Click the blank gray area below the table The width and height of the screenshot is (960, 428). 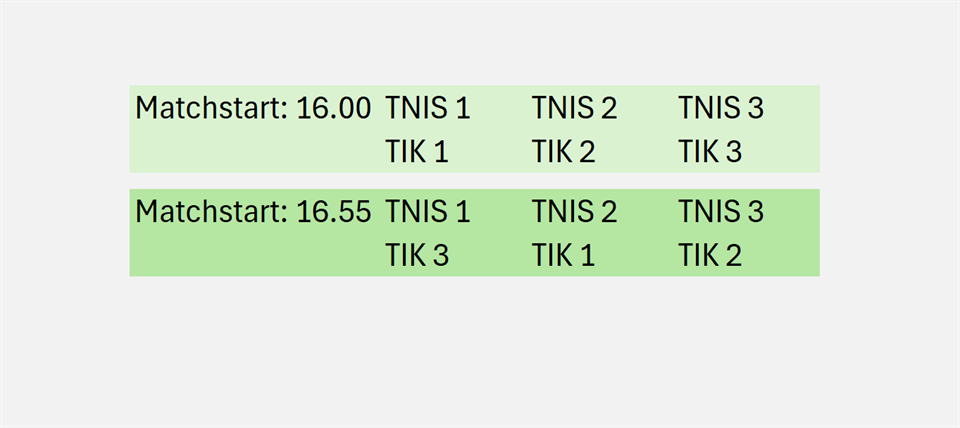pos(474,350)
